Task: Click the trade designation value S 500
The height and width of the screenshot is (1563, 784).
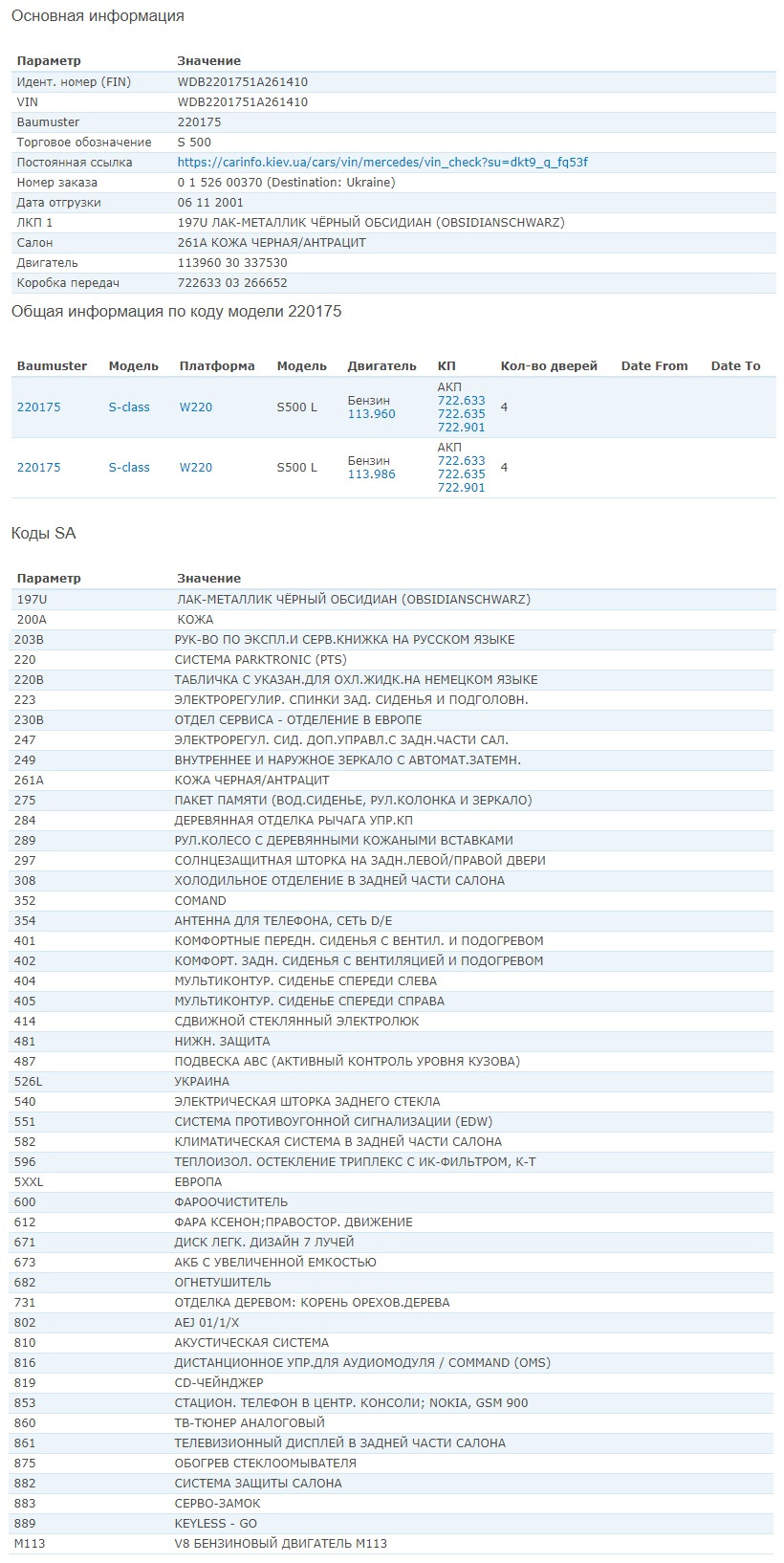Action: (194, 143)
